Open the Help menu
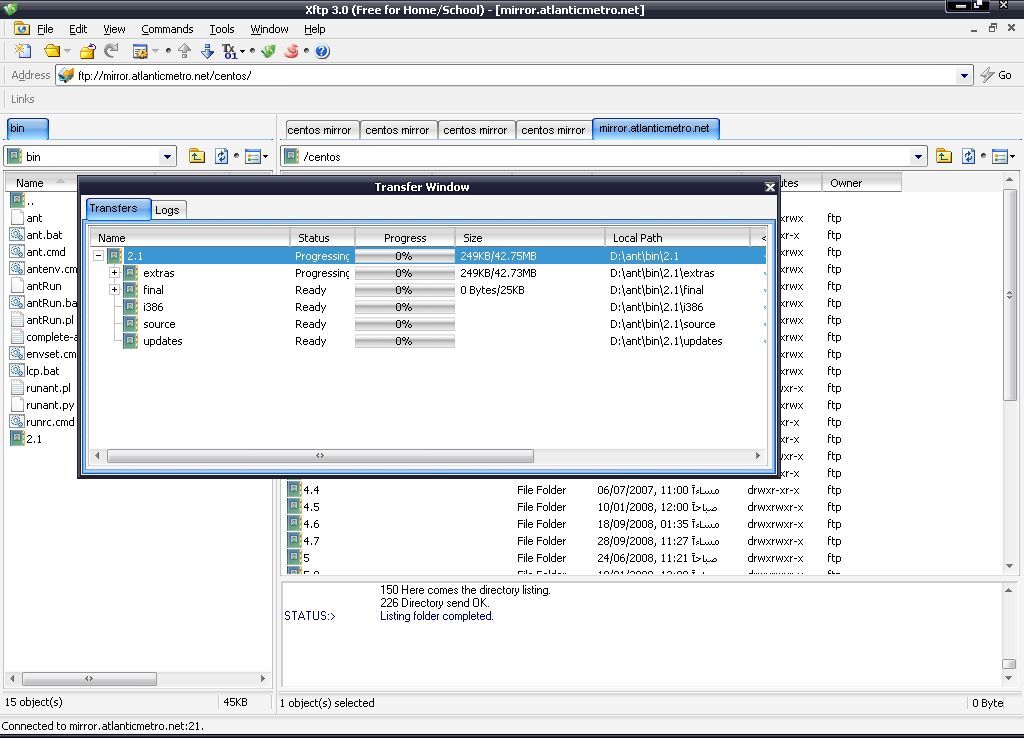1024x738 pixels. (x=315, y=29)
